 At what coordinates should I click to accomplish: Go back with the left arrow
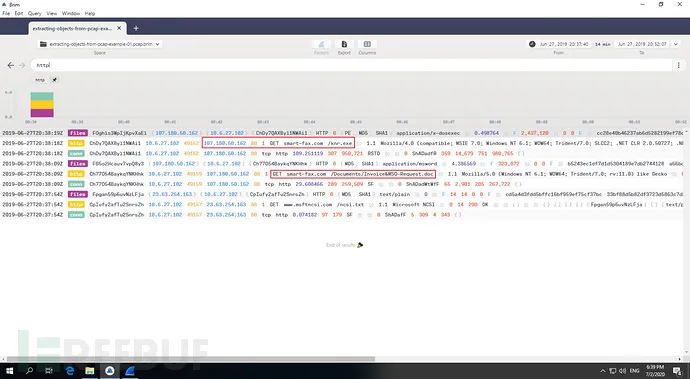(11, 65)
